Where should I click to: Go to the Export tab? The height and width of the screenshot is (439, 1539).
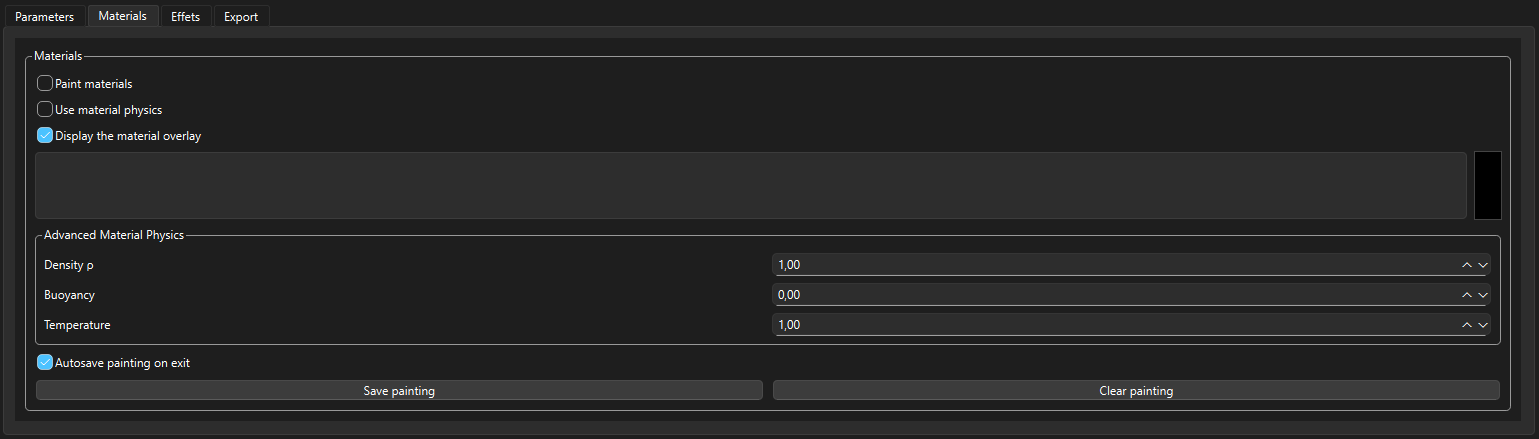pos(241,17)
